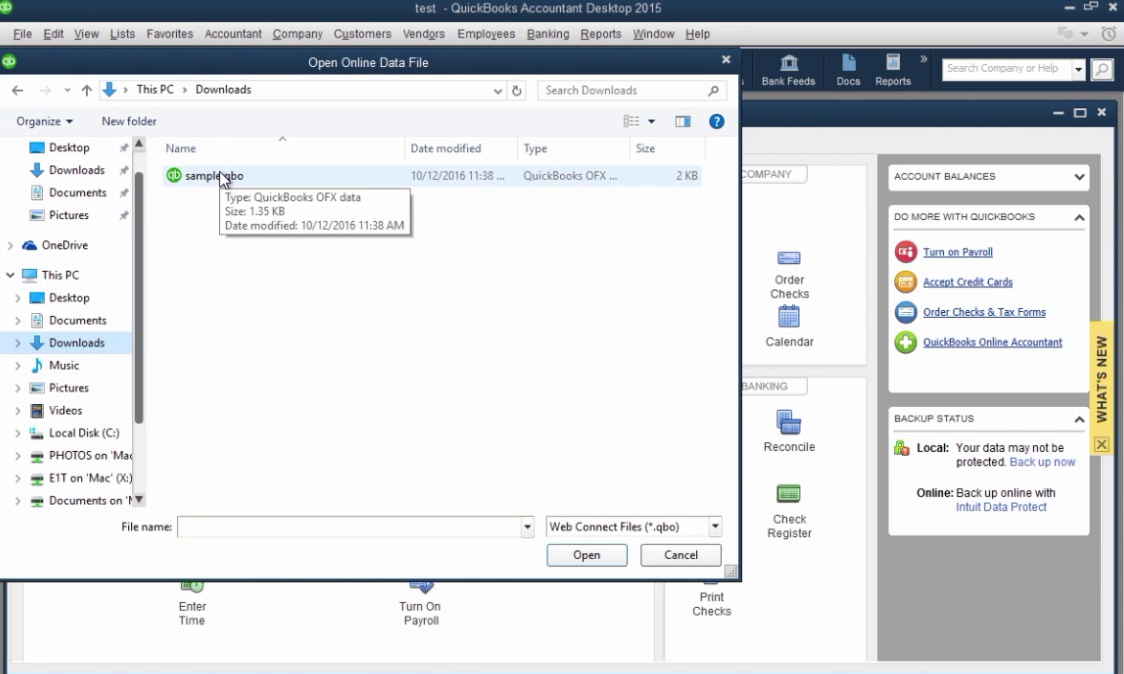This screenshot has width=1124, height=674.
Task: Click the Turn on Payroll red icon
Action: coord(905,252)
